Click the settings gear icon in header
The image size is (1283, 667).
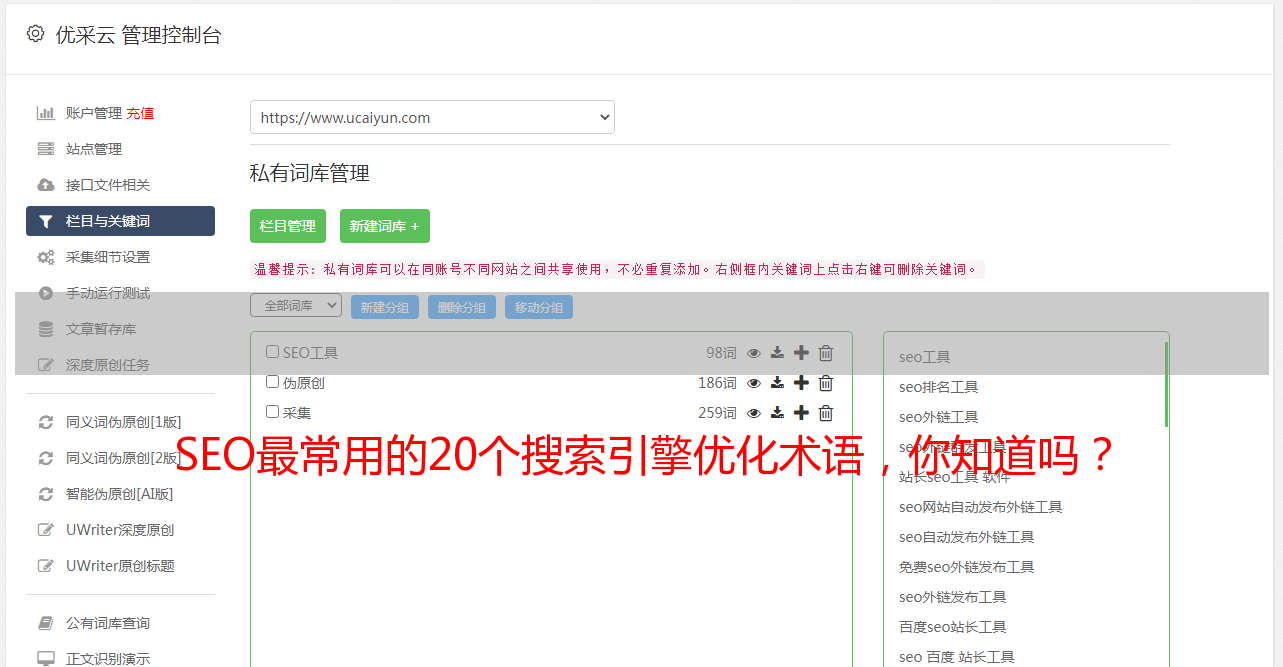(x=35, y=33)
